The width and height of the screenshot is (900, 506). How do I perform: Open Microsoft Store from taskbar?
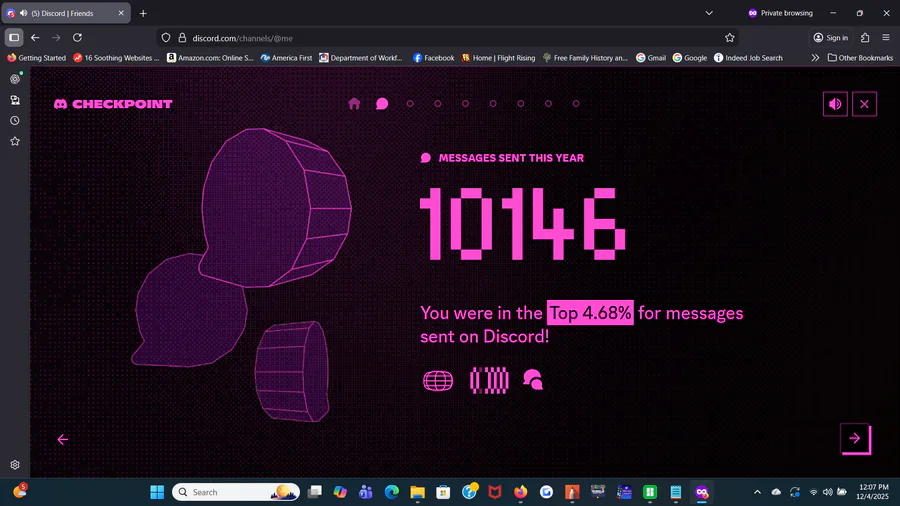coord(443,492)
